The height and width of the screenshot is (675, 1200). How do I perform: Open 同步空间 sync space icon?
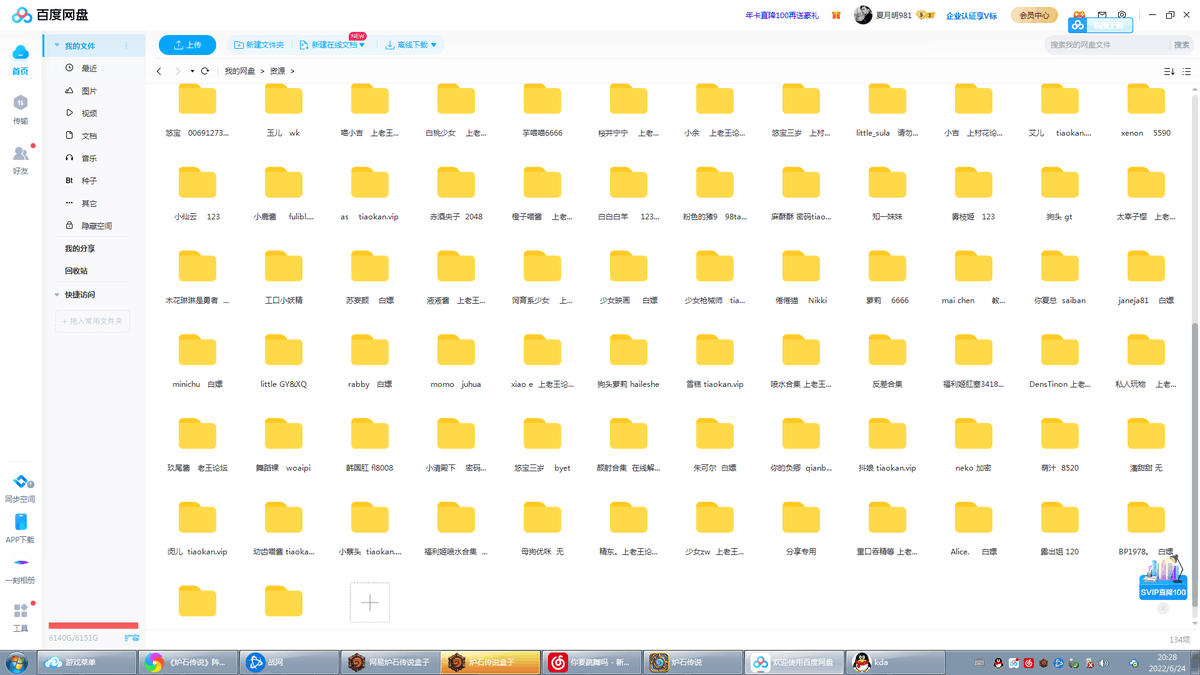(x=20, y=483)
